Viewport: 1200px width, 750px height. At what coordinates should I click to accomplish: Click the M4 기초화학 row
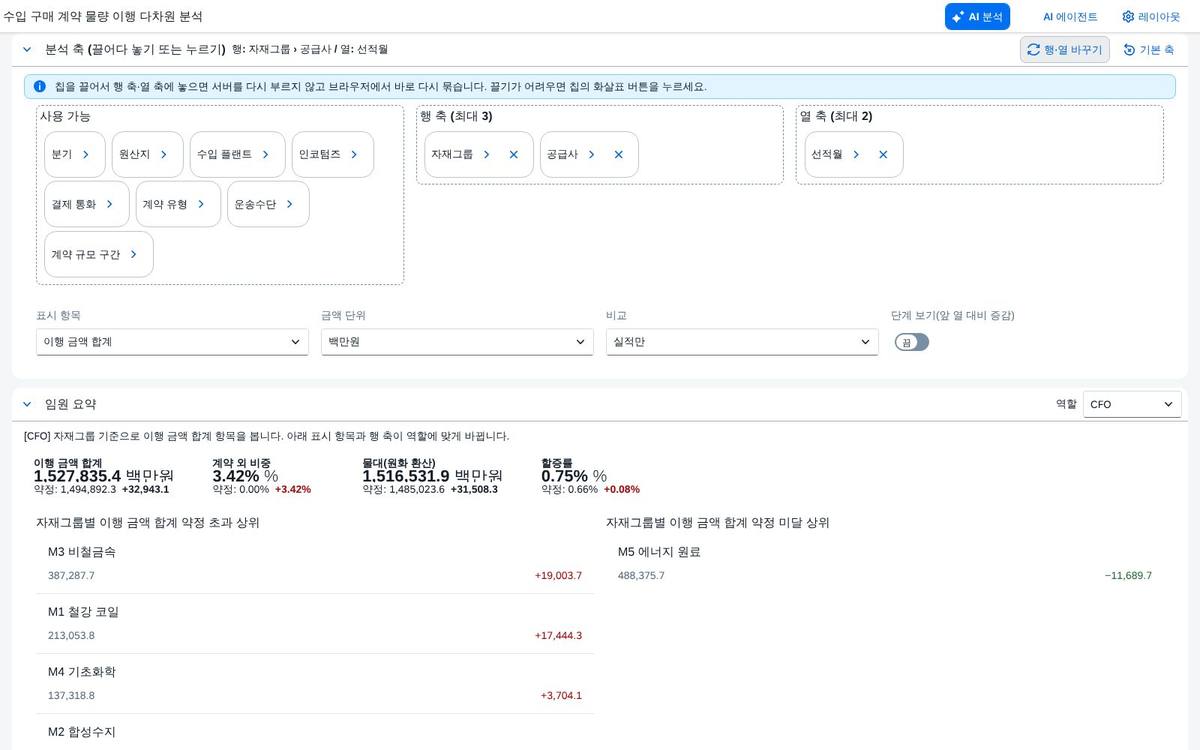click(x=315, y=684)
